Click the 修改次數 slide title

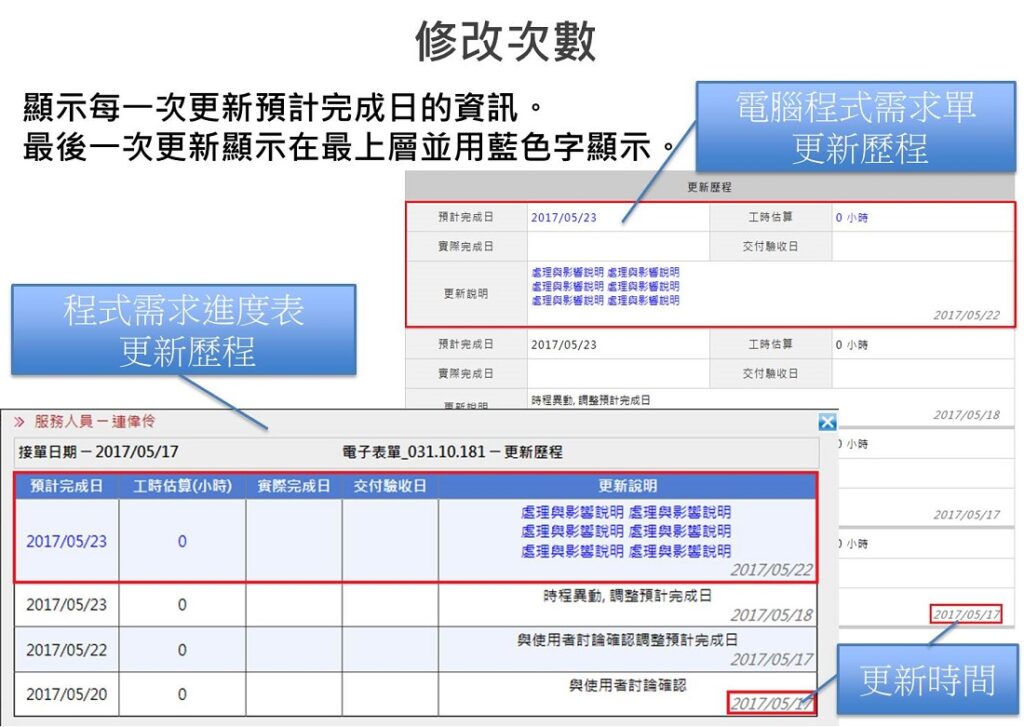point(506,42)
